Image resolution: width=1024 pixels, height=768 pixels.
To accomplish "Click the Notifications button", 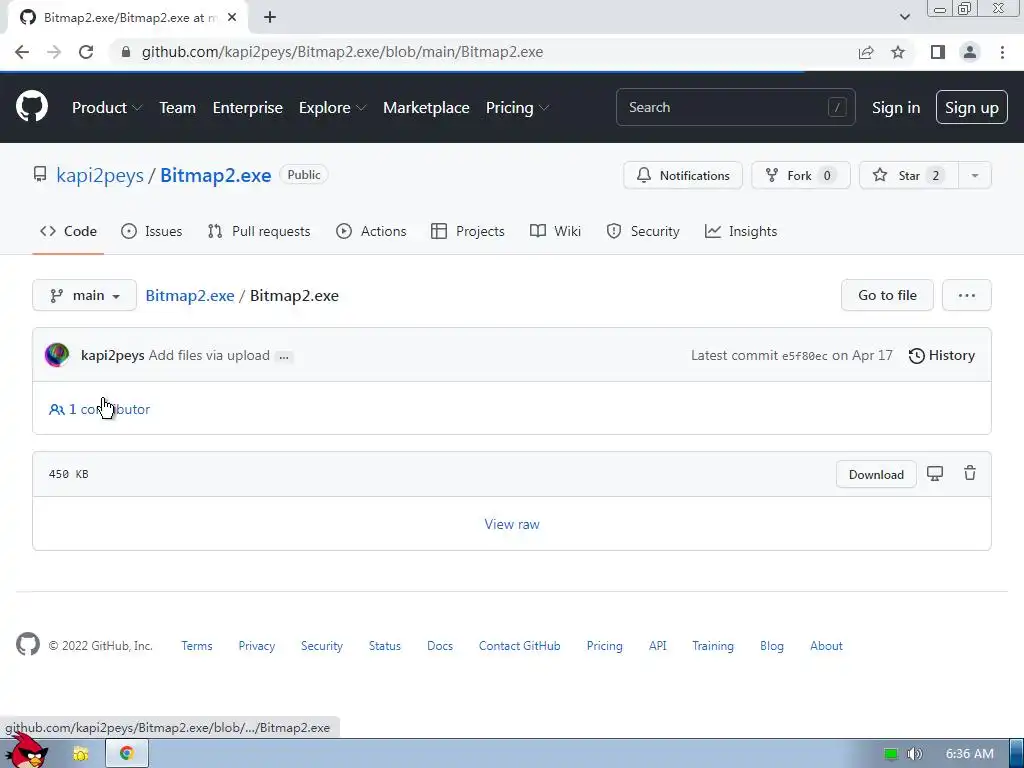I will point(682,175).
